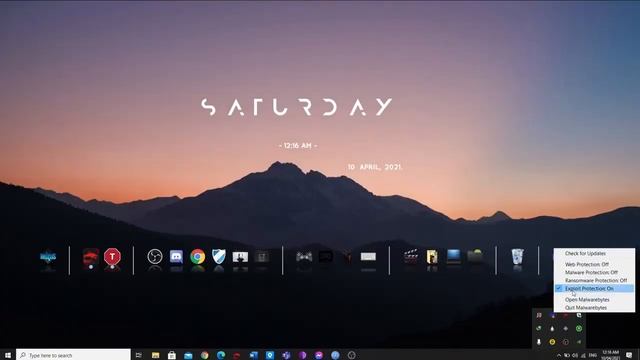
Task: Toggle Ransomware Protection in Malwarebytes menu
Action: point(594,280)
